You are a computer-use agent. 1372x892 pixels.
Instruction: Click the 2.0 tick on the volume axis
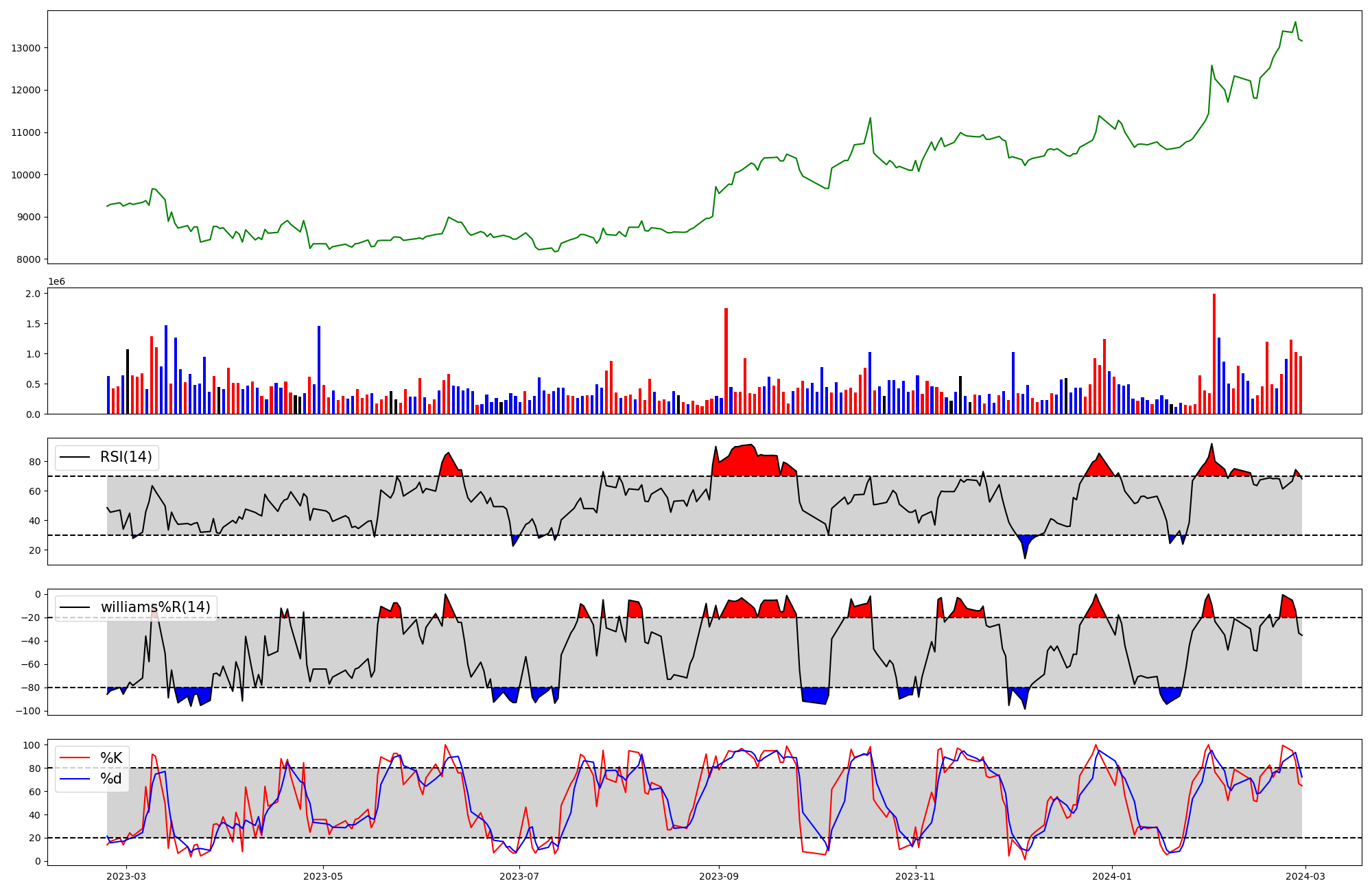click(x=34, y=294)
